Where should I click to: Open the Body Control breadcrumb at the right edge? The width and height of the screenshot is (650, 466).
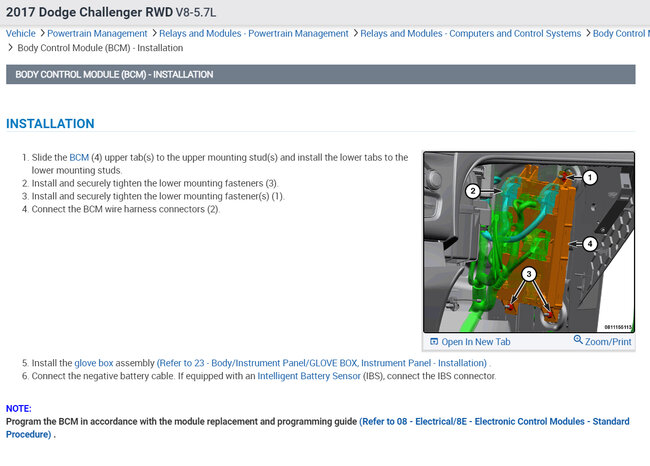621,34
